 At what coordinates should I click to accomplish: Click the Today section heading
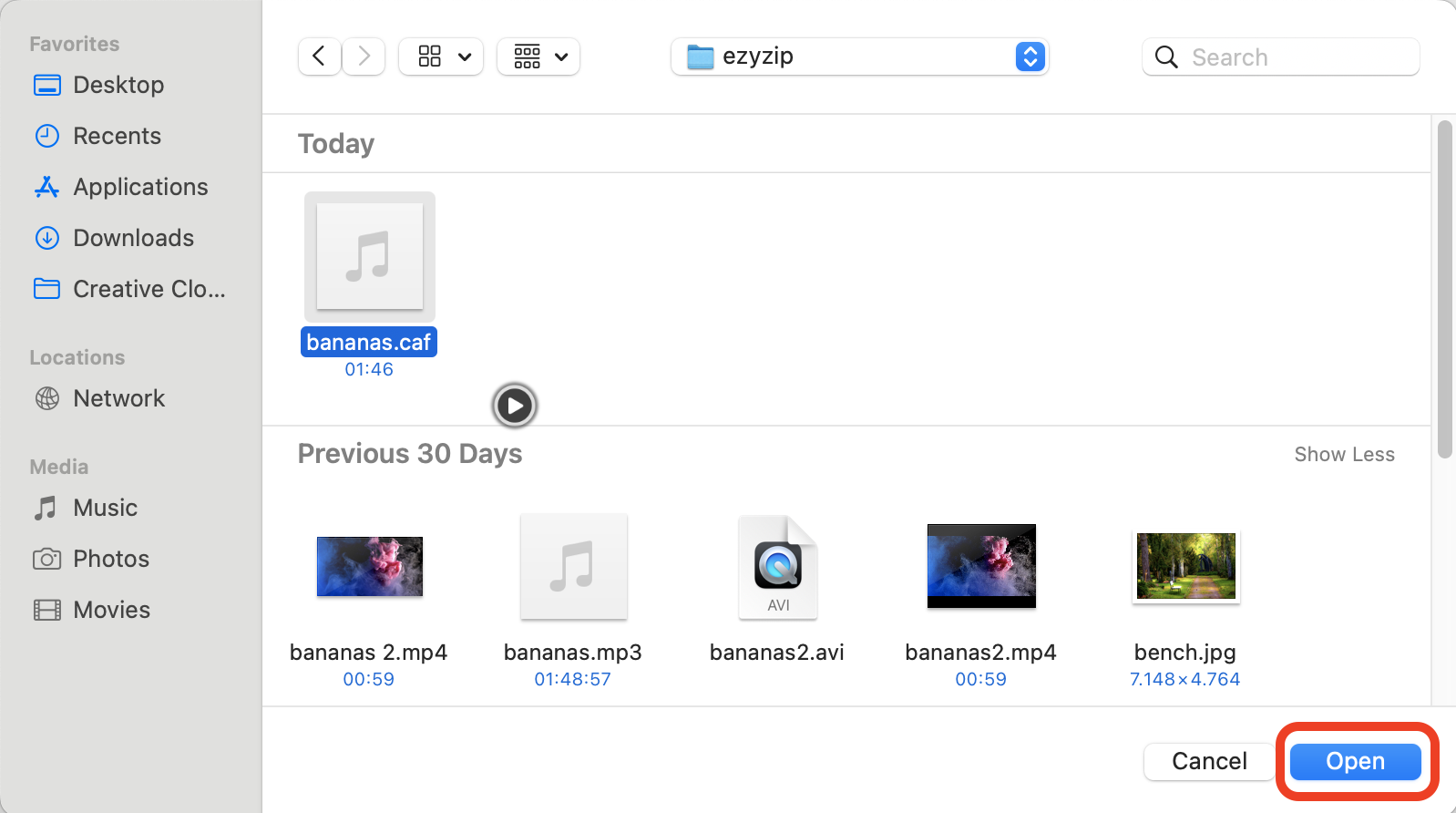point(336,144)
